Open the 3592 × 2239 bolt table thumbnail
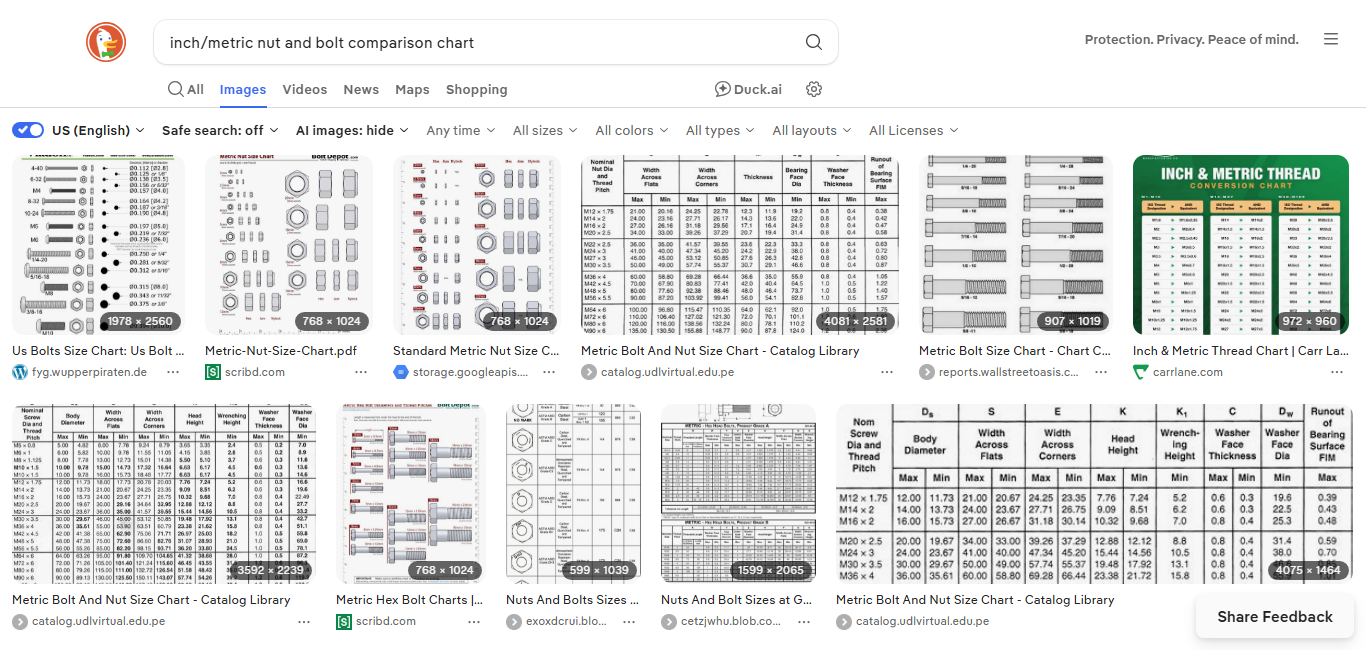This screenshot has height=650, width=1366. click(164, 494)
